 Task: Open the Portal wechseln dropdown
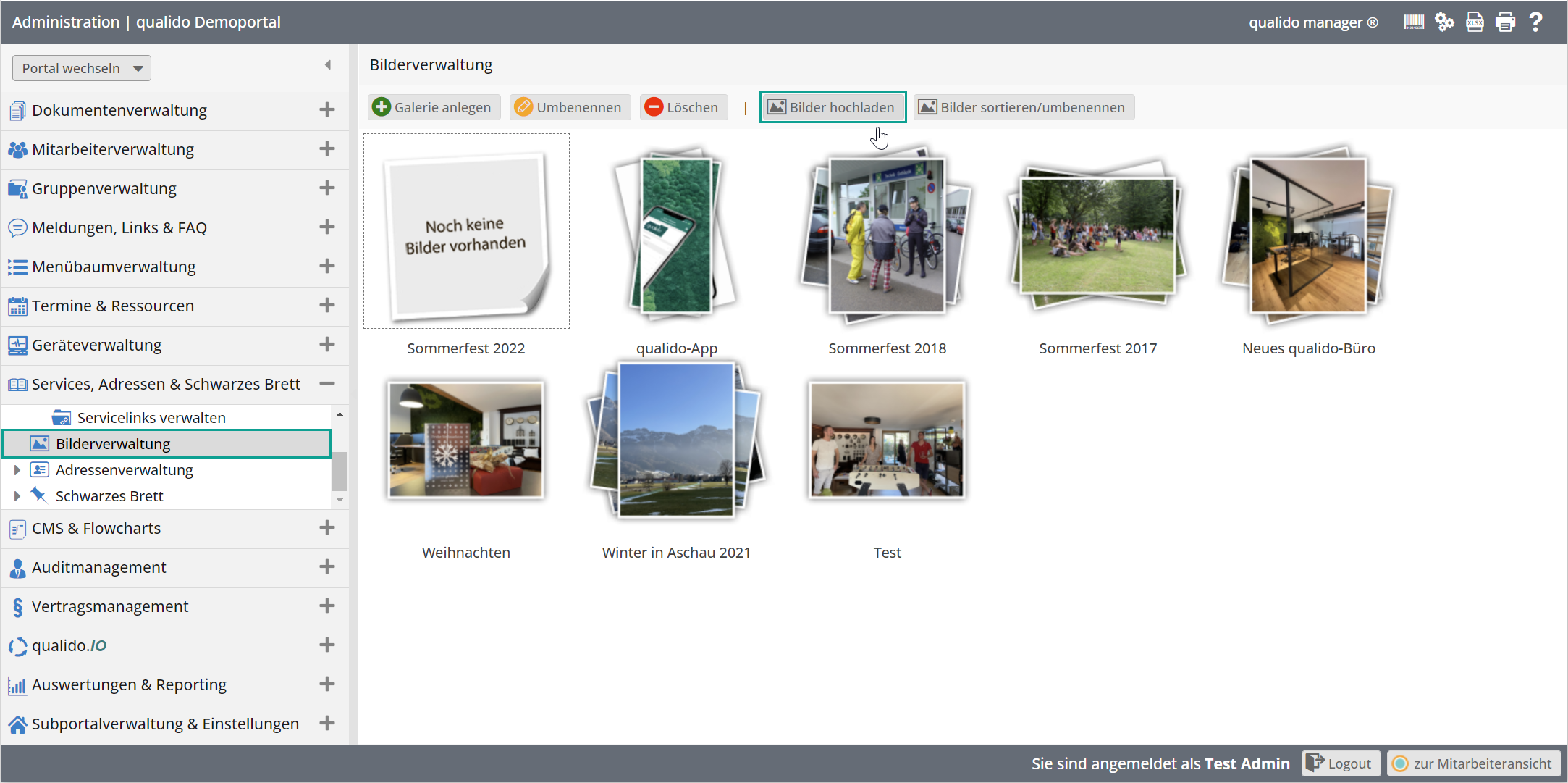[x=82, y=68]
